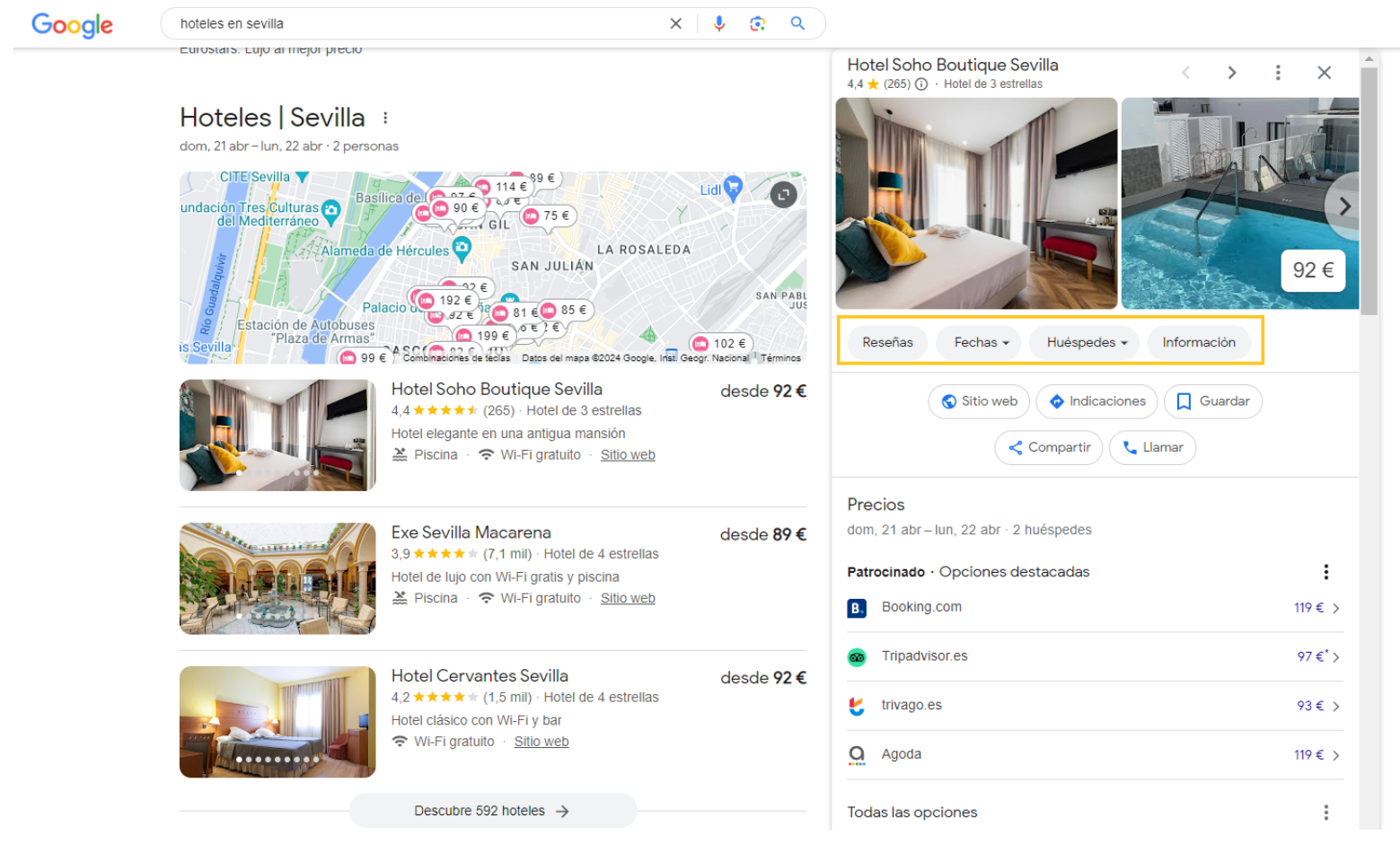The width and height of the screenshot is (1400, 853).
Task: Open three-dot menu next to Hoteles | Sevilla
Action: (x=385, y=119)
